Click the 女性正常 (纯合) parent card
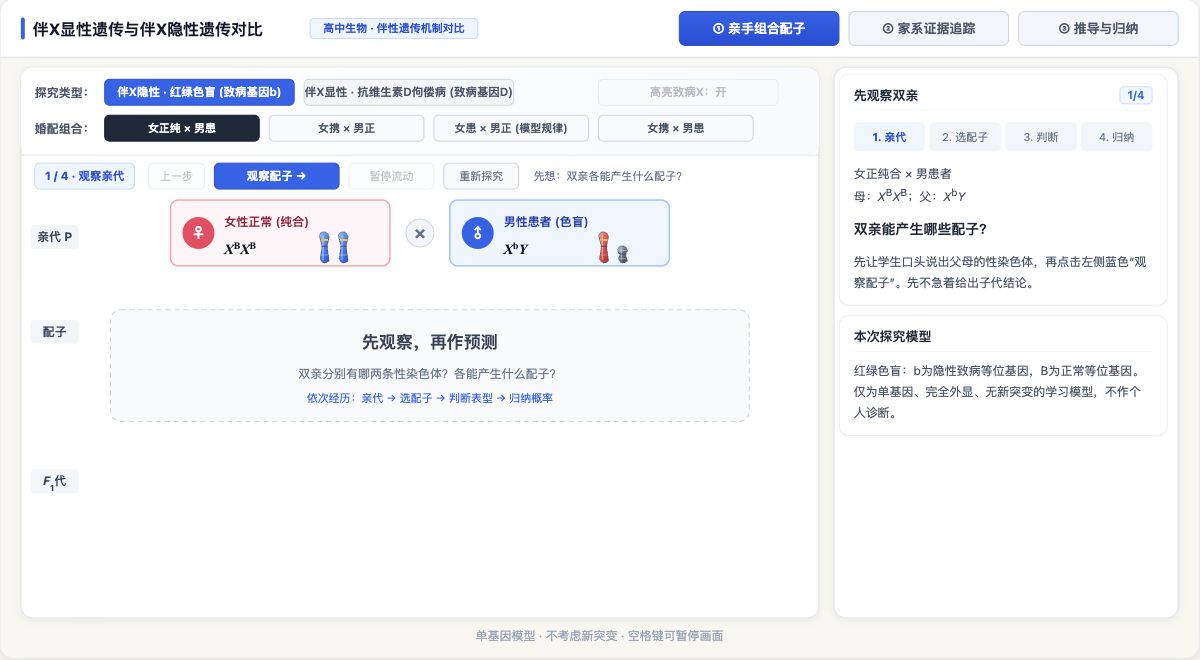 [x=280, y=233]
